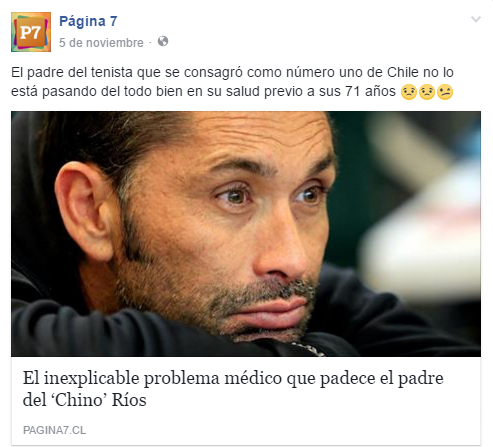Expand the post options chevron
493x447 pixels.
(x=476, y=19)
